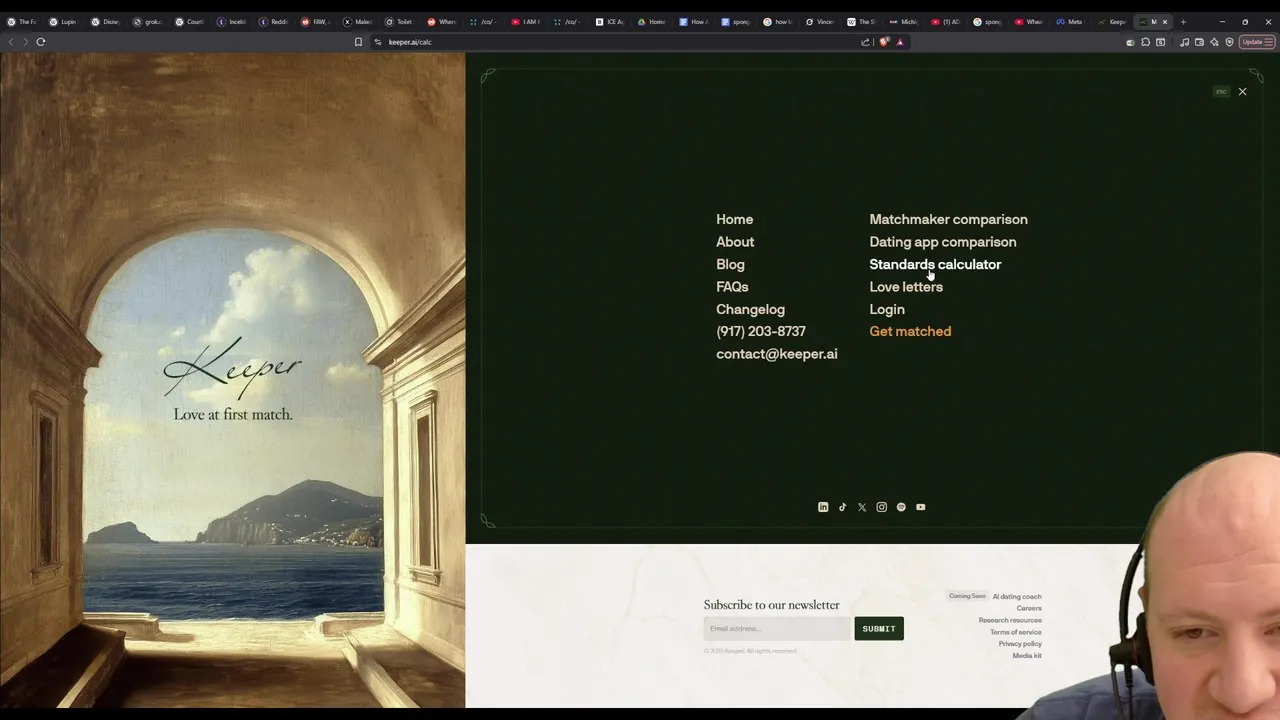This screenshot has height=720, width=1280.
Task: Open Keeper's X (Twitter) icon
Action: (x=862, y=507)
